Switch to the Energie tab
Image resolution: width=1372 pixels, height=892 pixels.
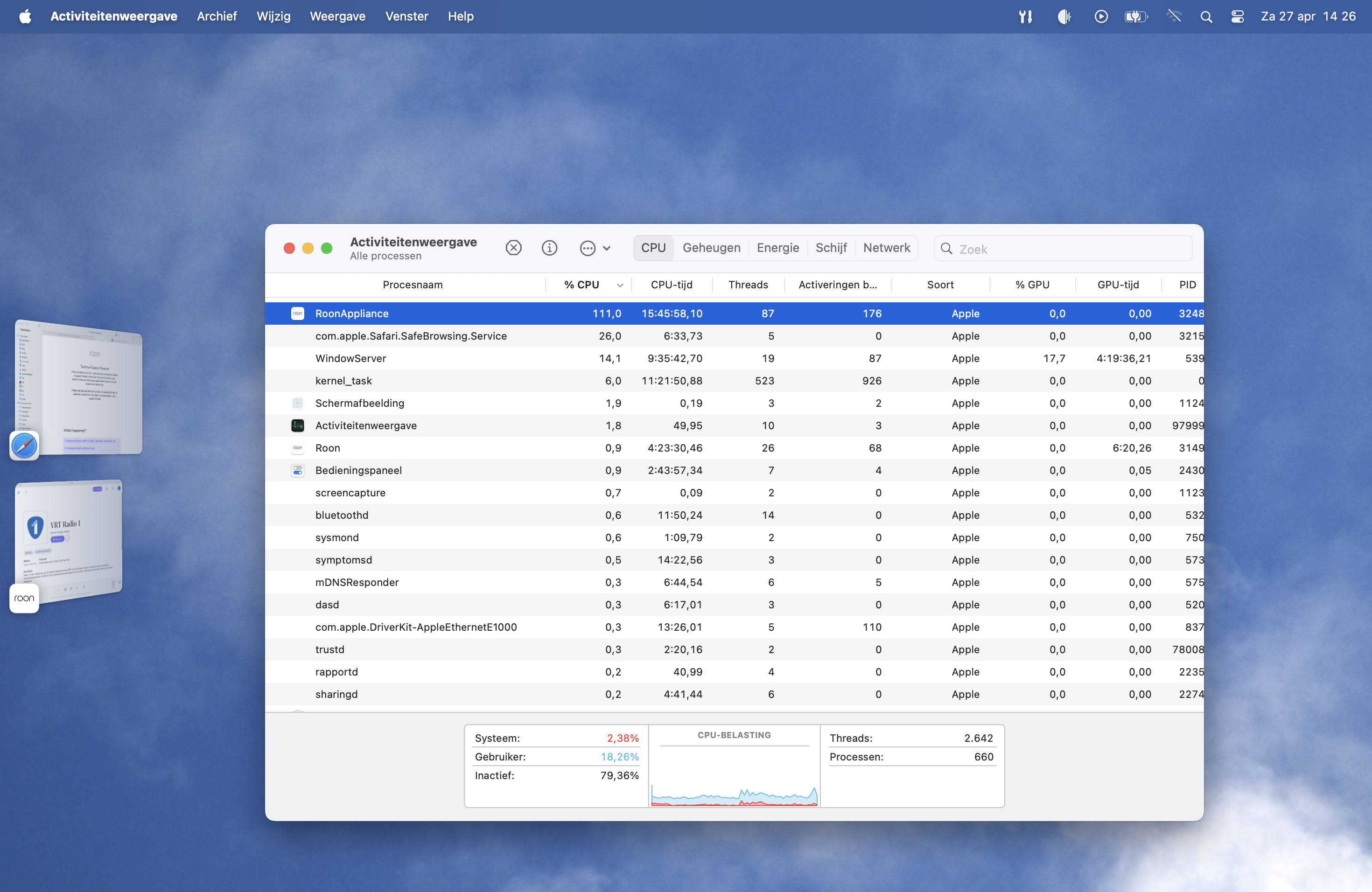coord(777,248)
